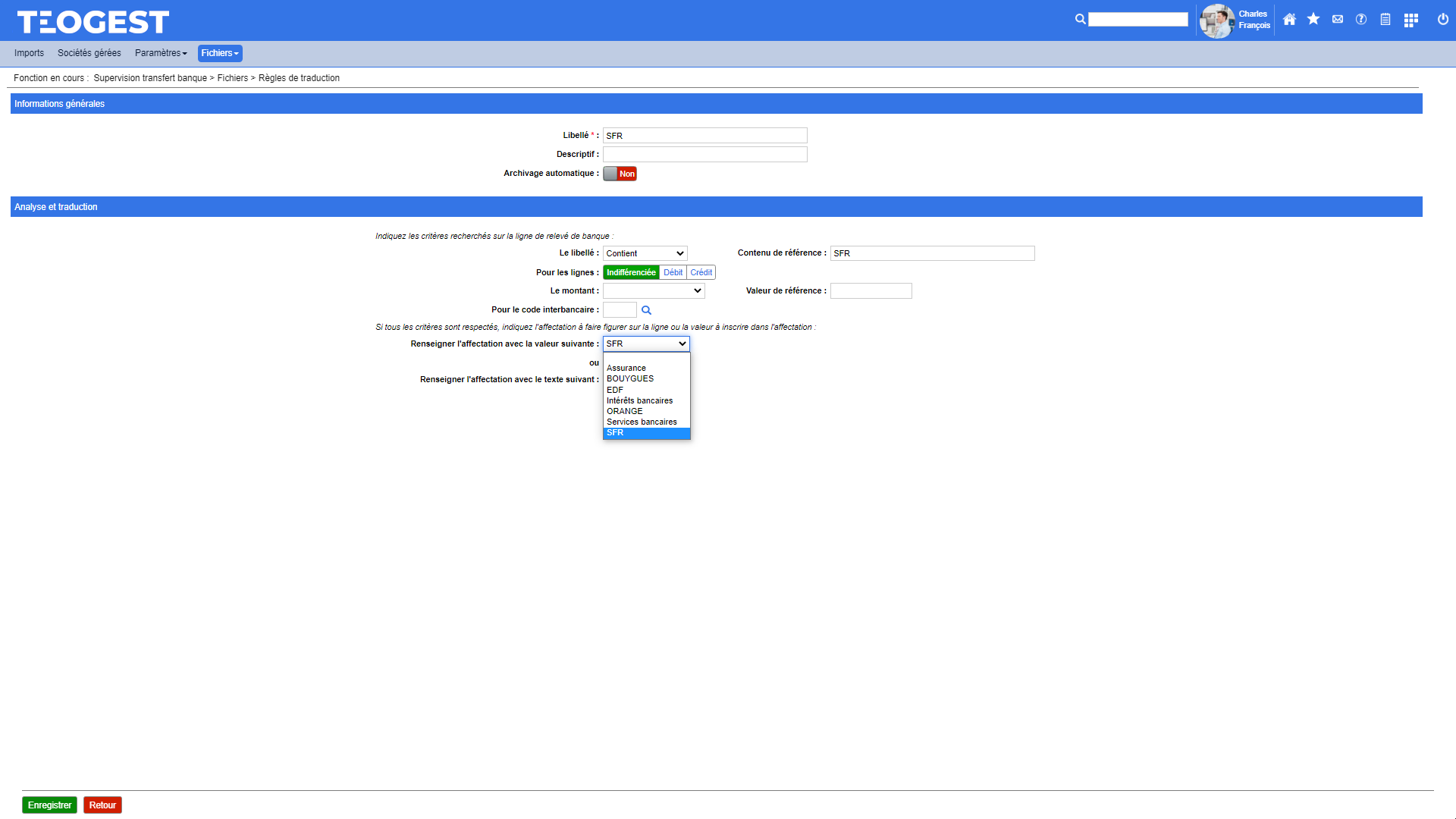Open the help question mark icon
Viewport: 1456px width, 819px height.
(x=1361, y=20)
